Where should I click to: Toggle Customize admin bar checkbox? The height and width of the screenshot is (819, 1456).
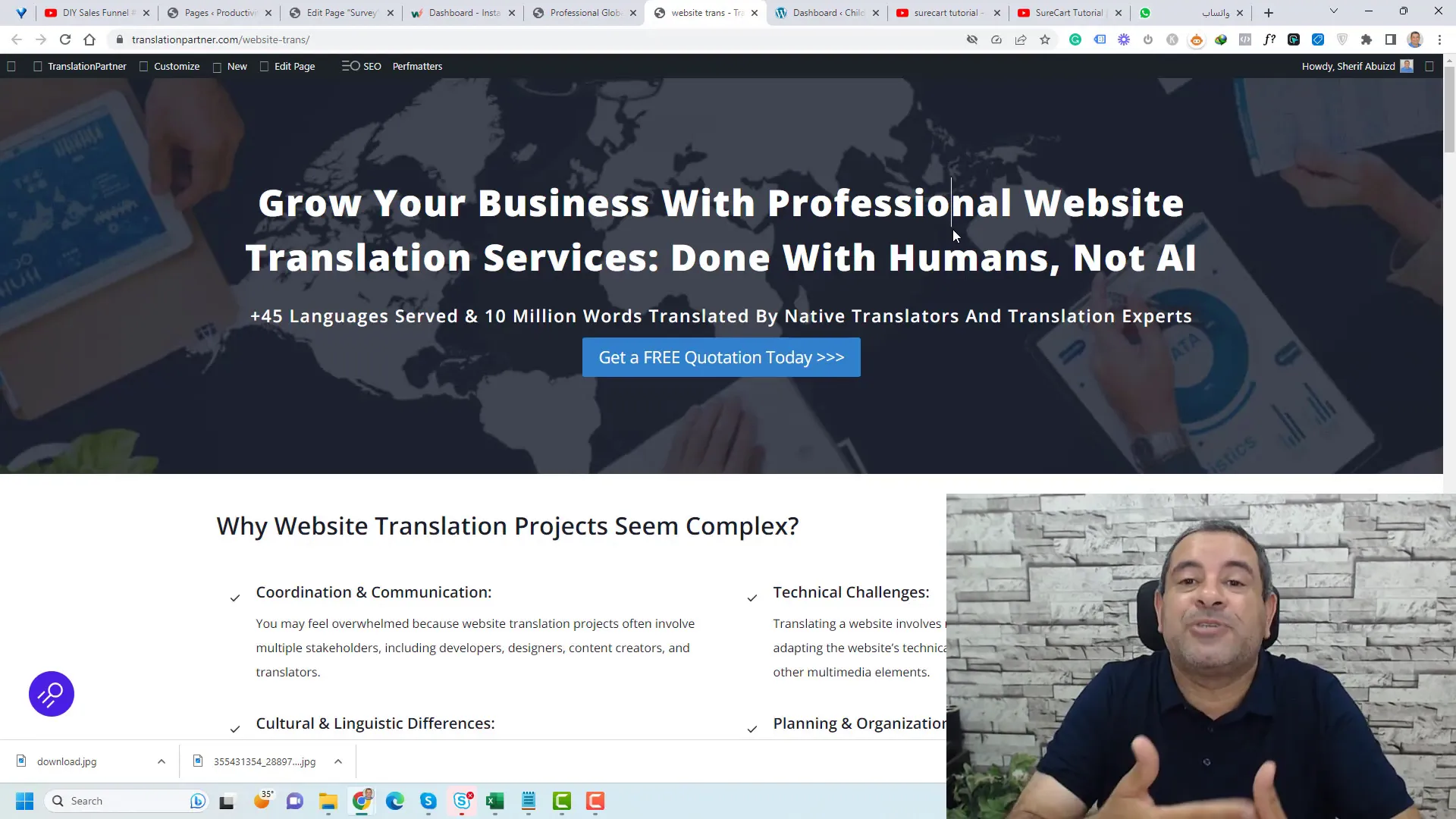click(142, 66)
